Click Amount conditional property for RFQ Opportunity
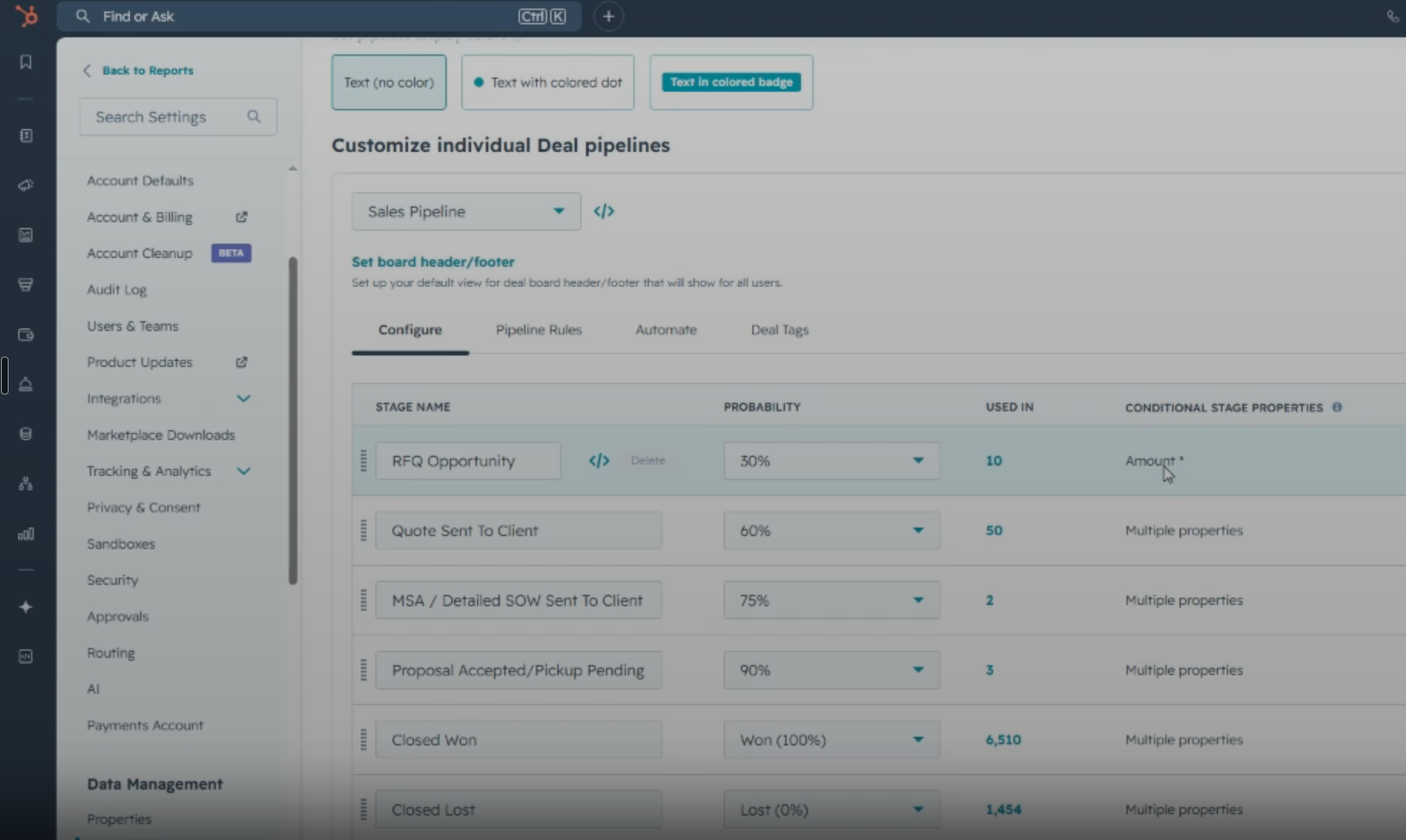This screenshot has width=1406, height=840. tap(1154, 461)
